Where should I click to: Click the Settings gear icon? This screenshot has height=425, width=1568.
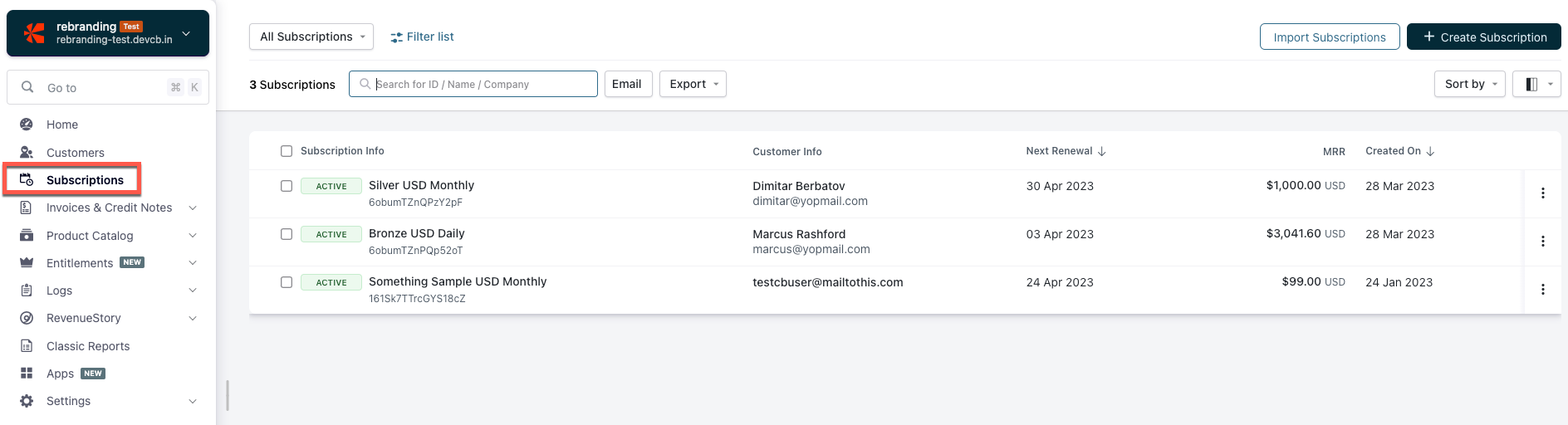pyautogui.click(x=27, y=401)
